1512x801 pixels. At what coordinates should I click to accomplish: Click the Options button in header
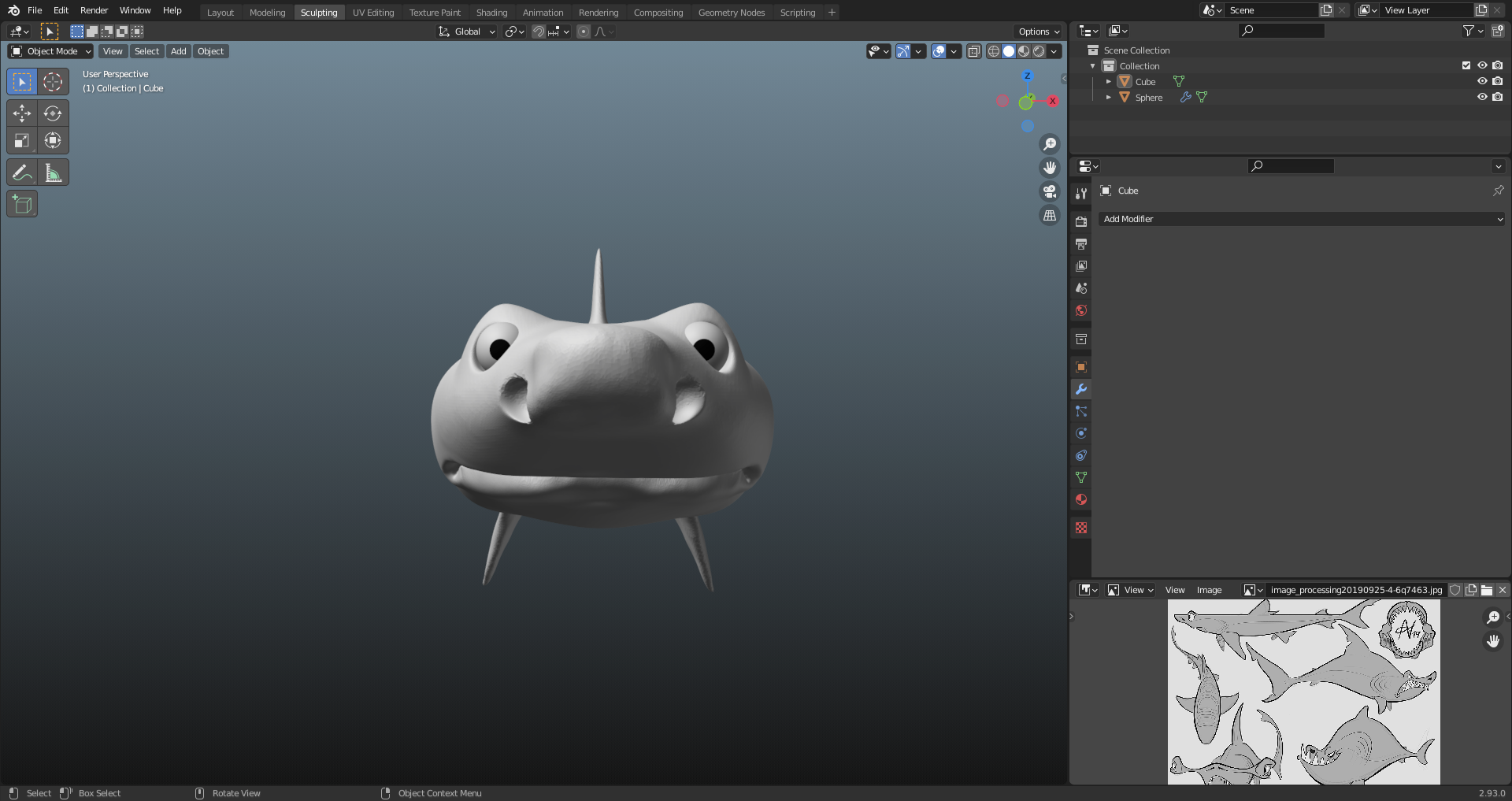coord(1039,32)
